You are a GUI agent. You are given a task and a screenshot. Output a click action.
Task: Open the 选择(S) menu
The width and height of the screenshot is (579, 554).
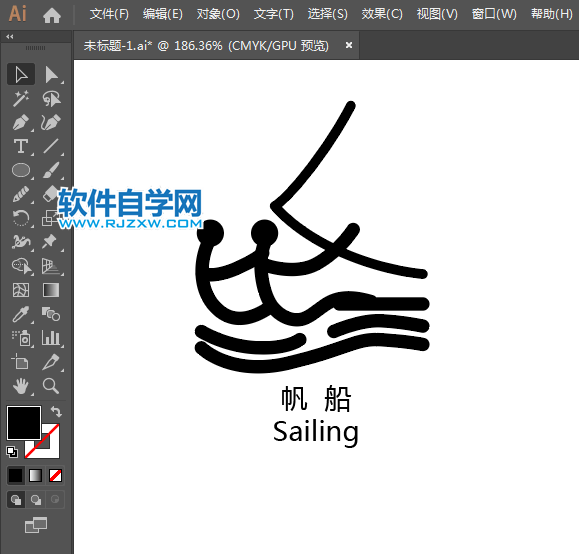pyautogui.click(x=328, y=14)
